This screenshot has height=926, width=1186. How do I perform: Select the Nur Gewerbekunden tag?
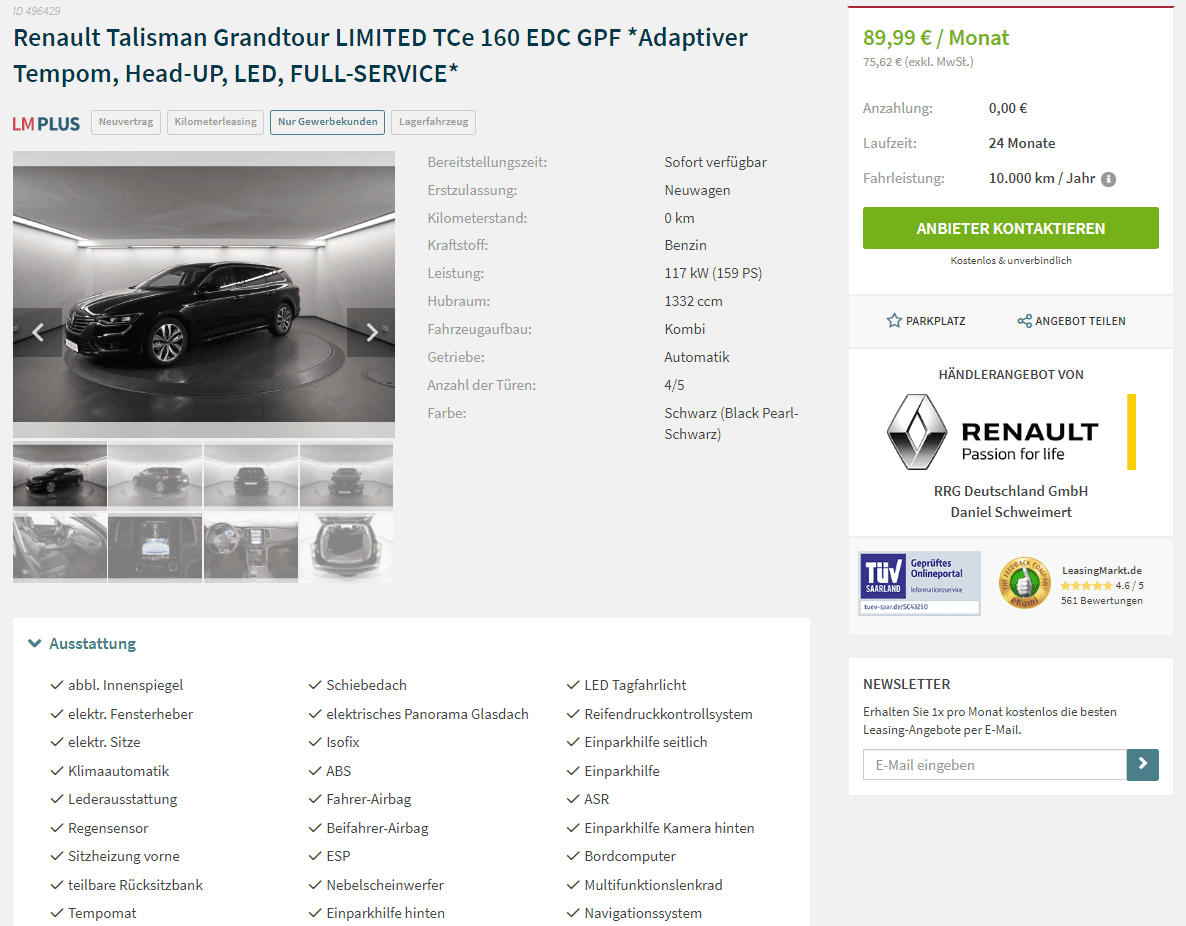point(328,122)
